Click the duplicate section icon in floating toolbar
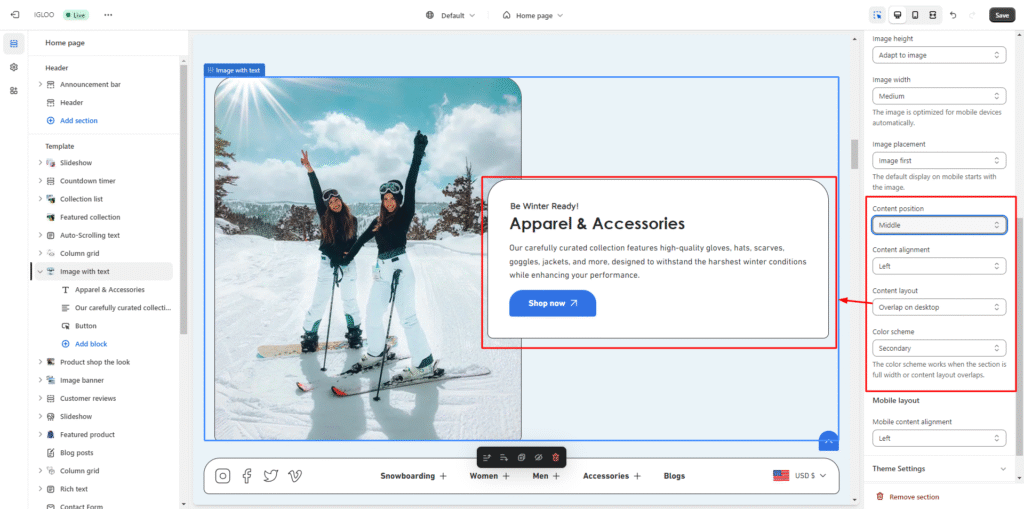 click(521, 457)
